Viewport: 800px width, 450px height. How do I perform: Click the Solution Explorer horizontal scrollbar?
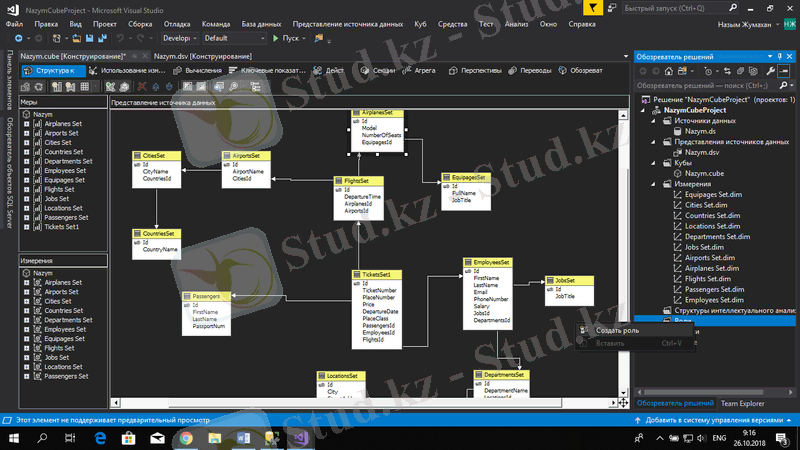tap(704, 392)
